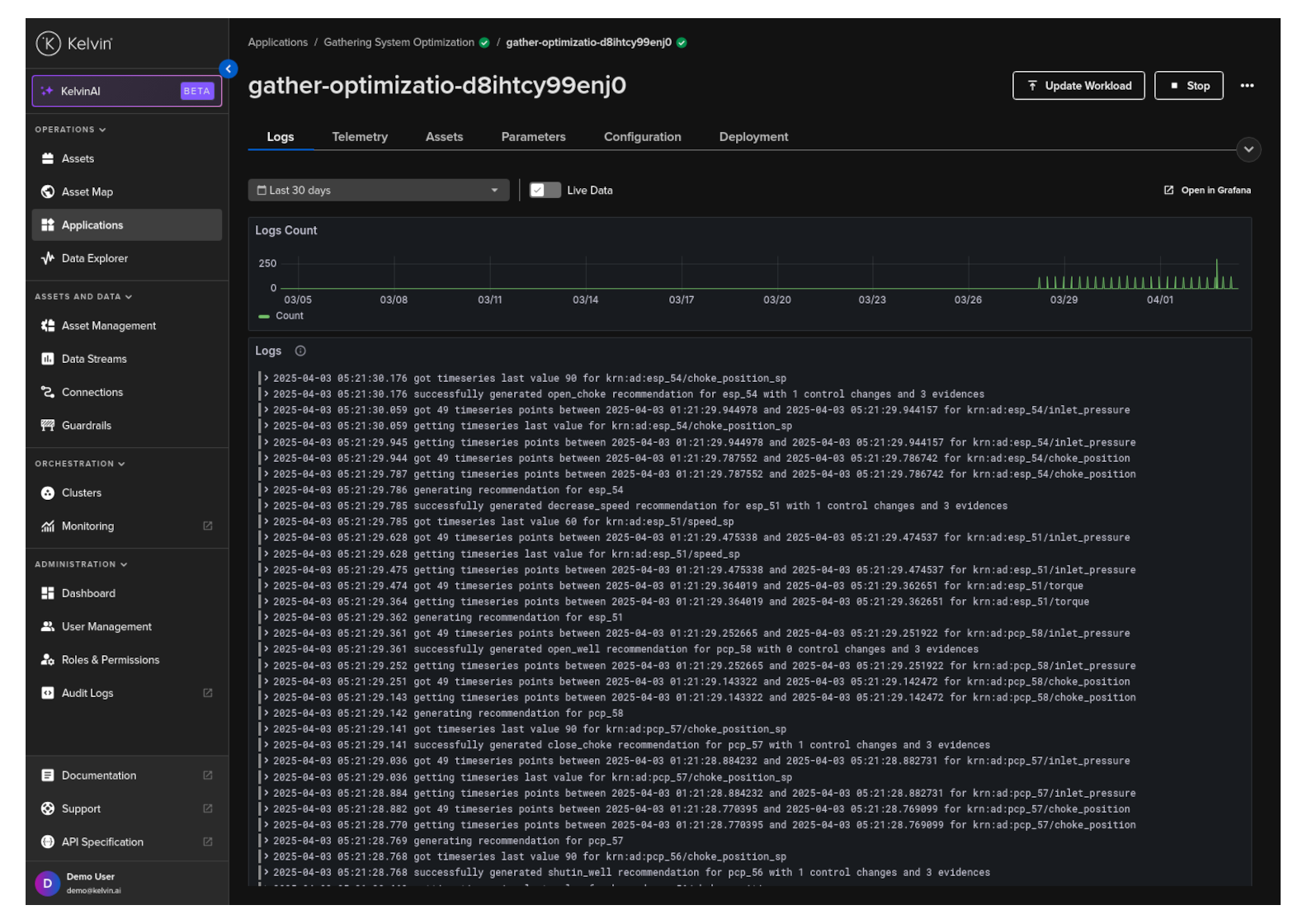Switch to the Configuration tab
Viewport: 1307px width, 924px height.
click(x=642, y=137)
